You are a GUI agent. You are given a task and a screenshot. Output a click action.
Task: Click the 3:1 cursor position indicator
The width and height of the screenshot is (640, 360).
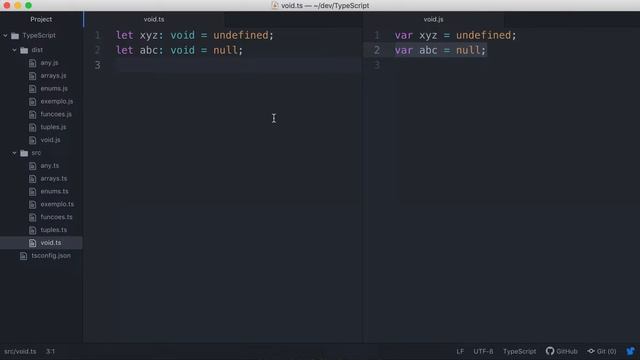(x=50, y=351)
